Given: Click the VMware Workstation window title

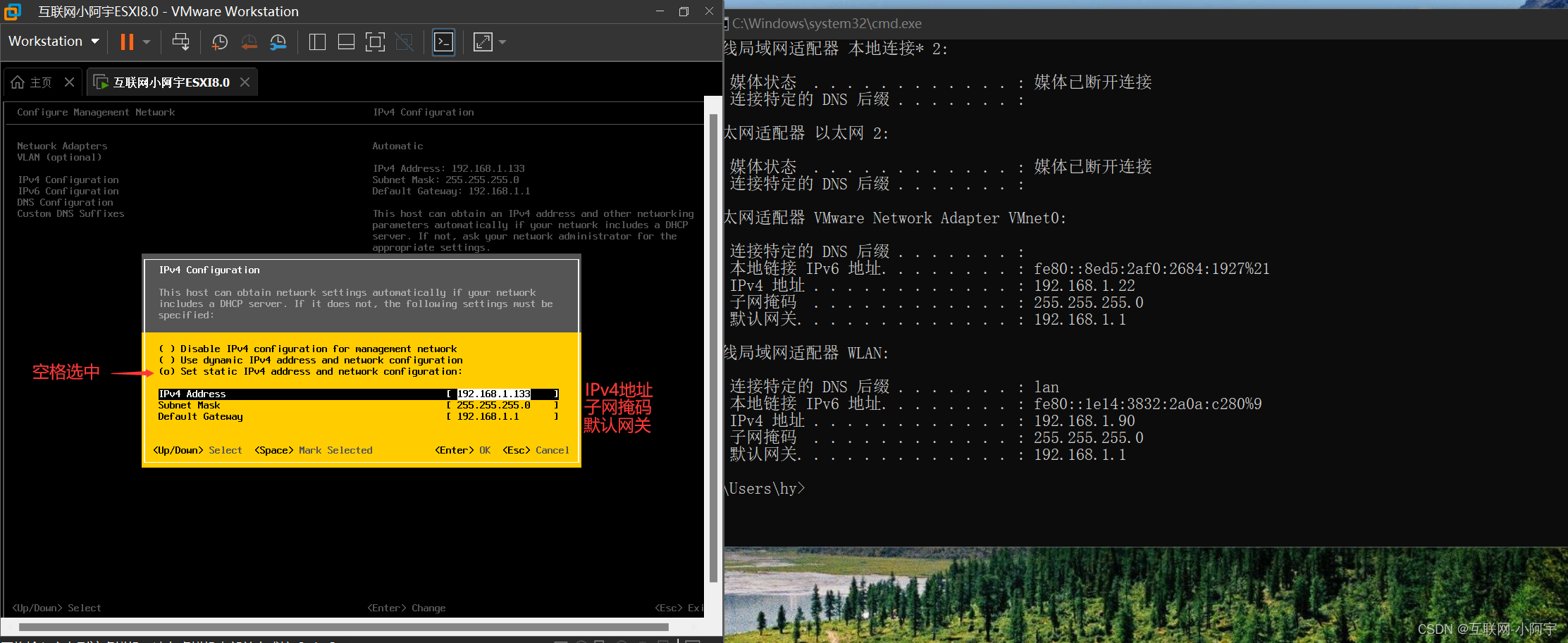Looking at the screenshot, I should coord(168,11).
